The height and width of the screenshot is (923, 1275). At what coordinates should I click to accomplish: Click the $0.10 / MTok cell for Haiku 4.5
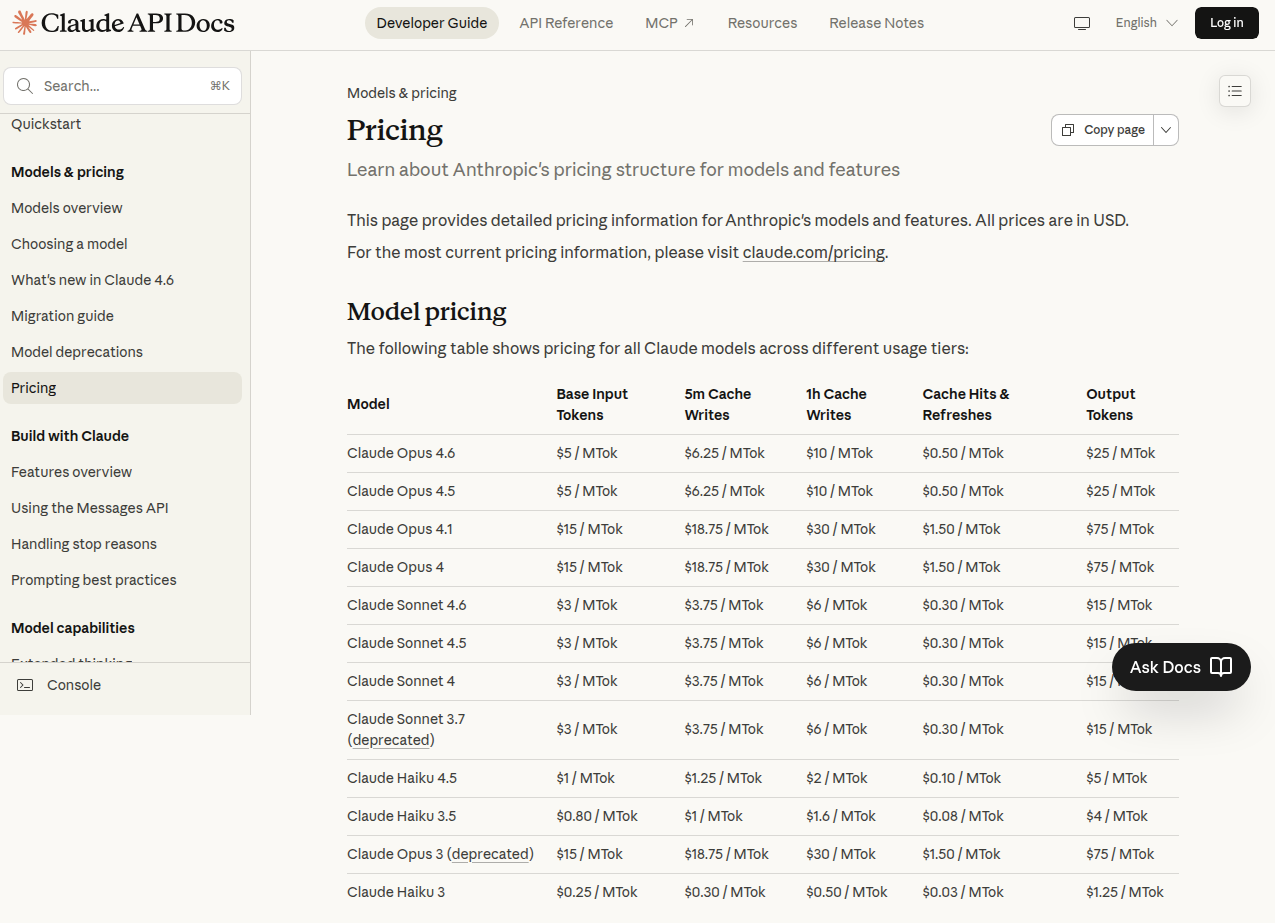(962, 778)
